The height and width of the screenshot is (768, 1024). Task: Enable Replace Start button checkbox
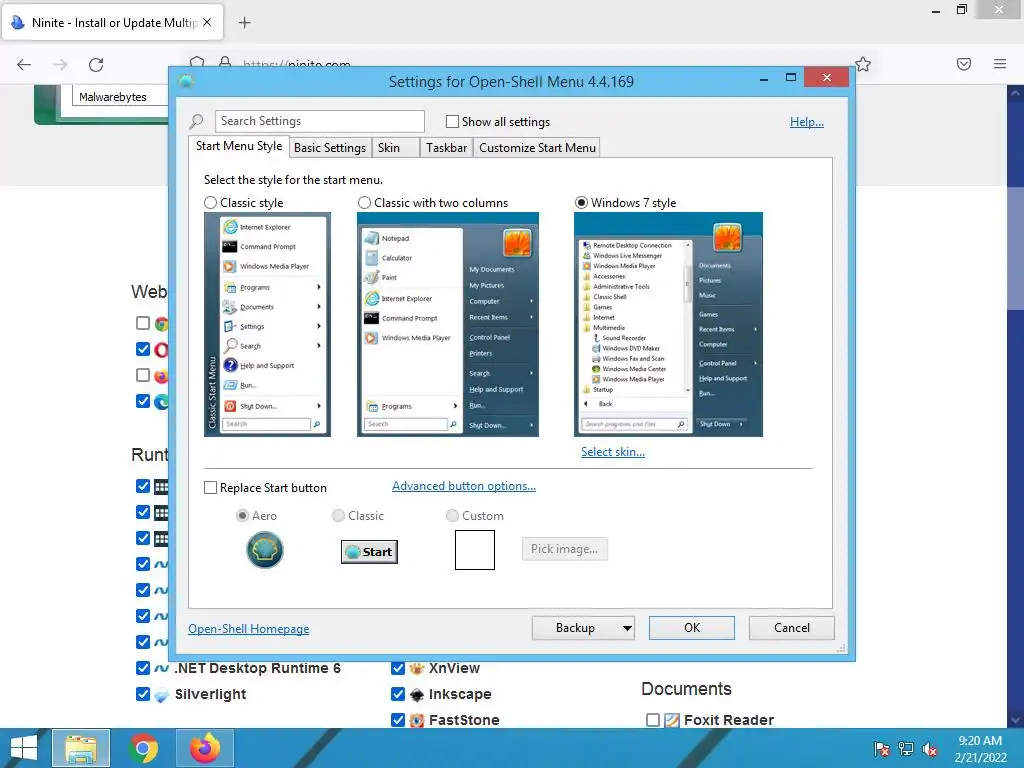tap(210, 488)
